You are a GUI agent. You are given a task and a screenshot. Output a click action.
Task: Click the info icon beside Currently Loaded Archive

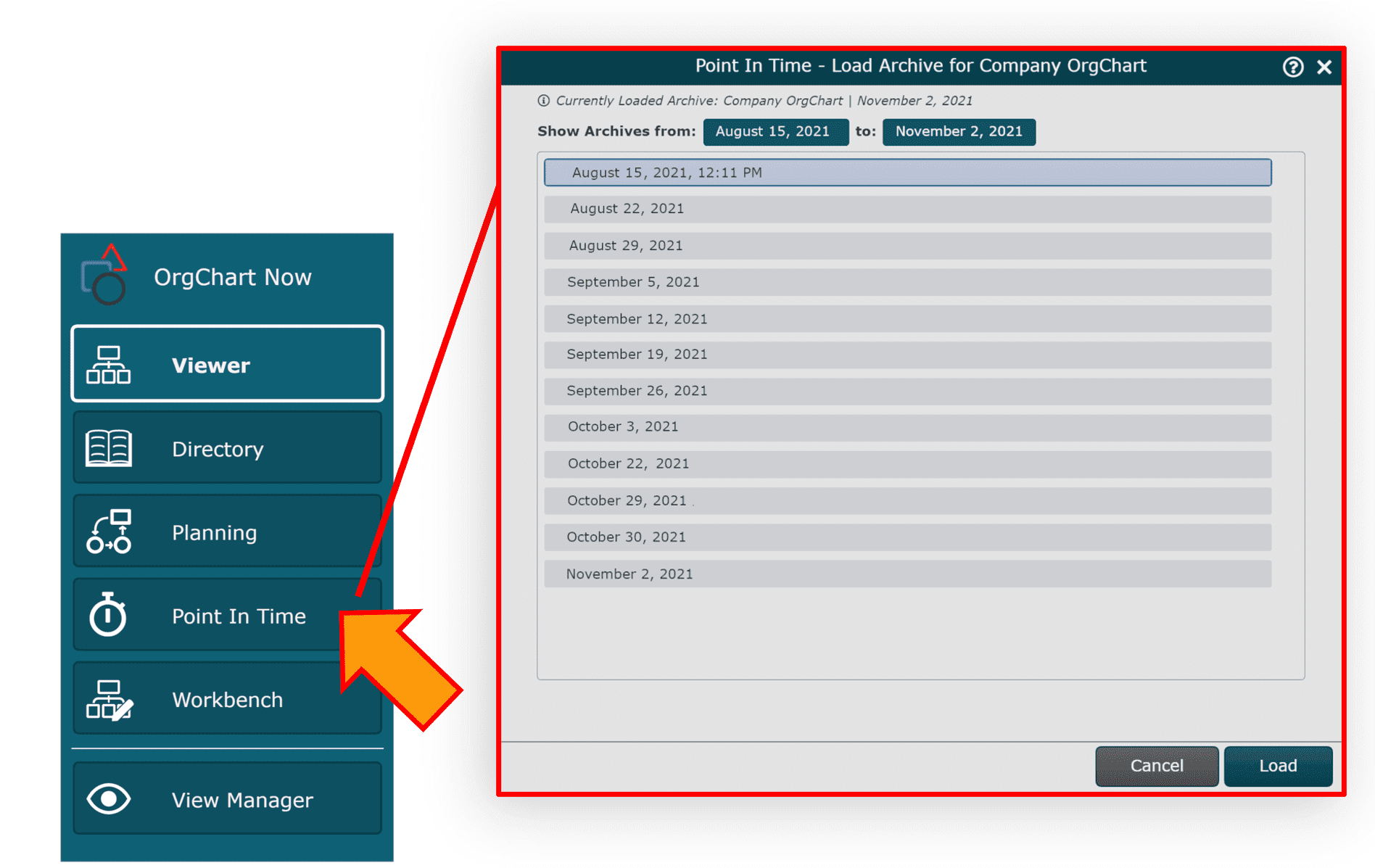point(543,101)
